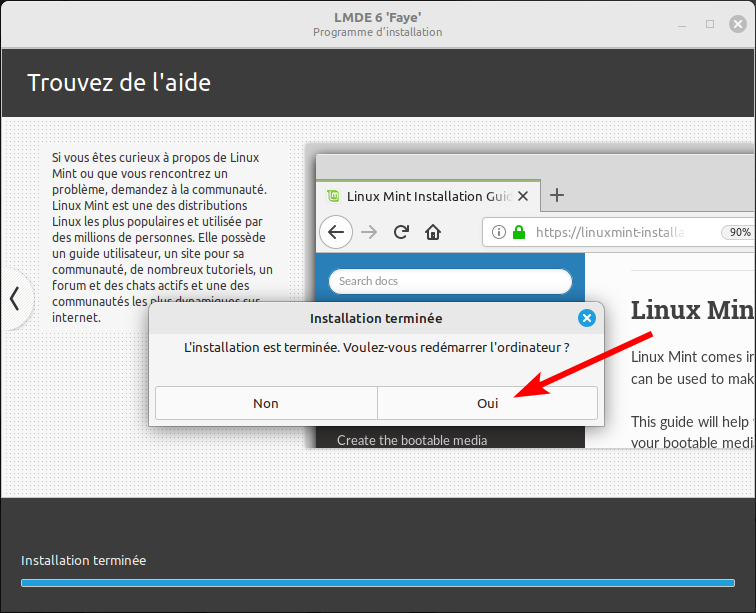Click the Linux Mint favicon on the tab
Screen dimensions: 756x613
(x=333, y=196)
